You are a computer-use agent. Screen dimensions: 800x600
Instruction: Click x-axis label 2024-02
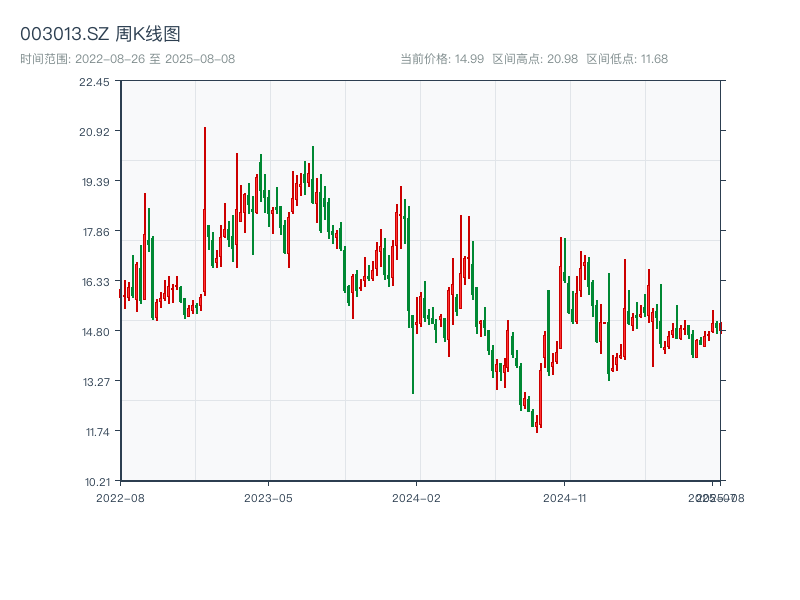click(416, 498)
